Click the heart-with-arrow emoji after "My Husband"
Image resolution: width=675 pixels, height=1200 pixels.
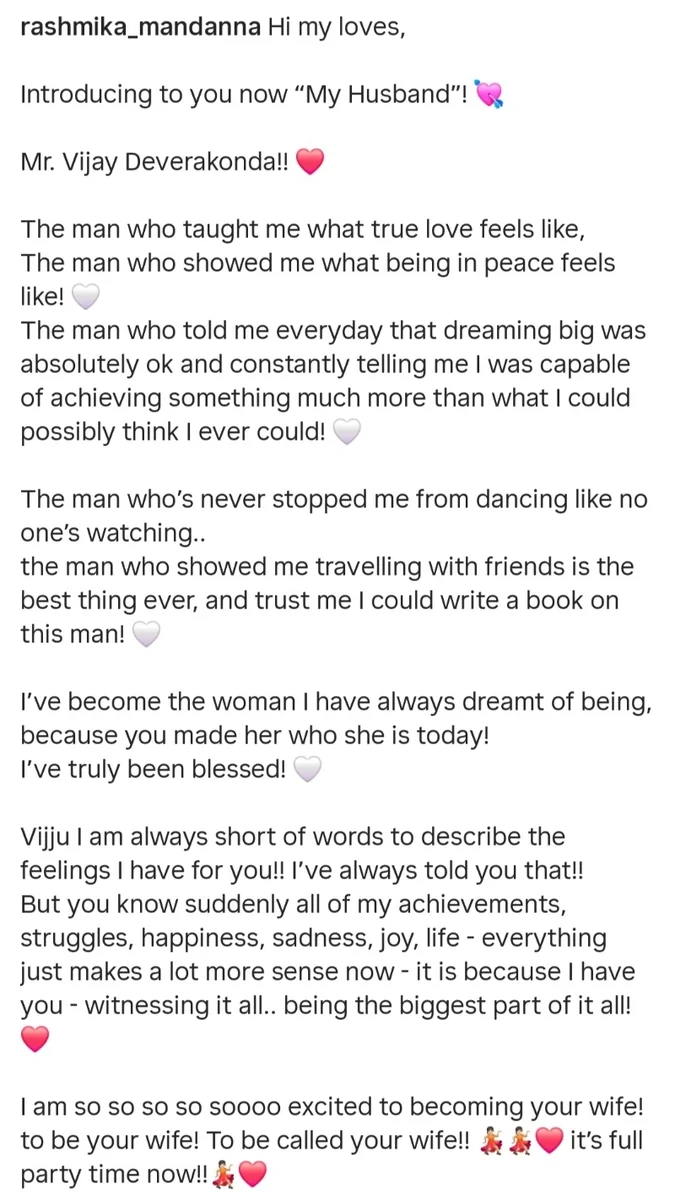pyautogui.click(x=489, y=96)
